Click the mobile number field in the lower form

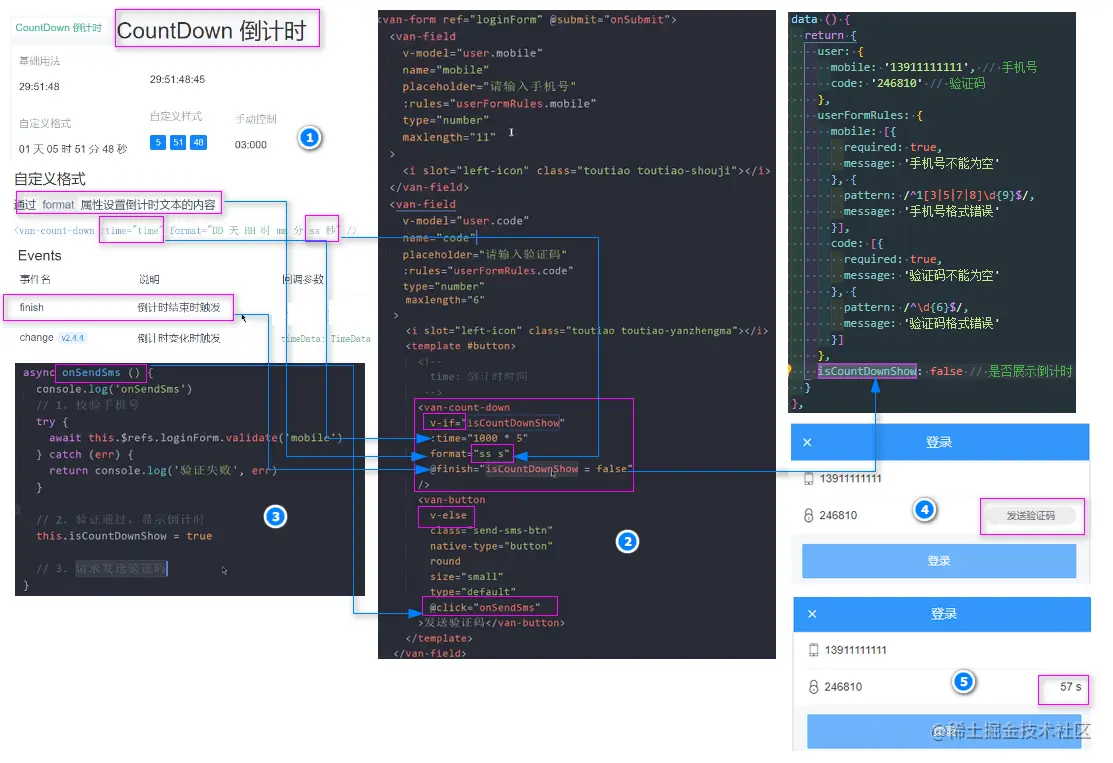[x=855, y=650]
